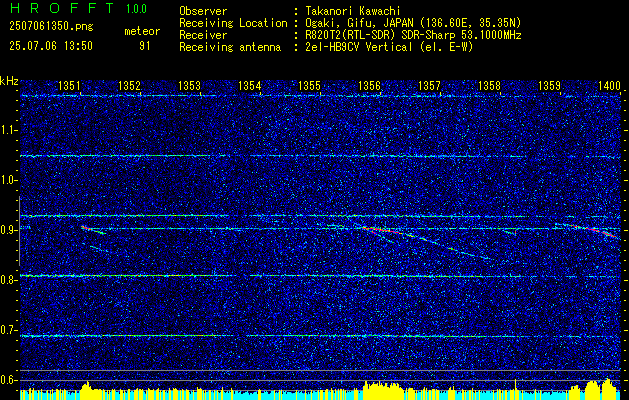The width and height of the screenshot is (629, 400).
Task: Click the 0.6 frequency axis label
Action: (x=8, y=380)
